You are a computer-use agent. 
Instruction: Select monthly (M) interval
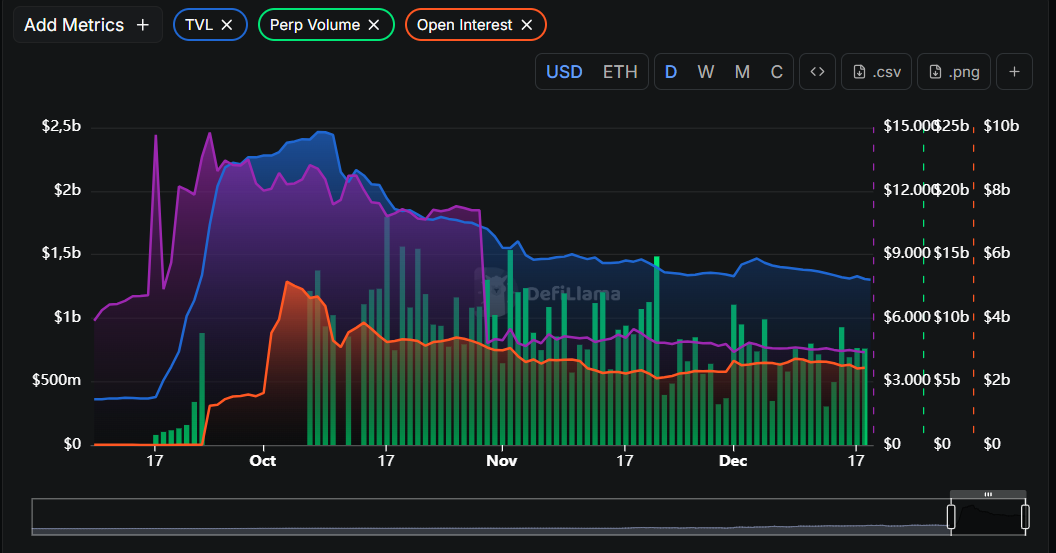(742, 72)
